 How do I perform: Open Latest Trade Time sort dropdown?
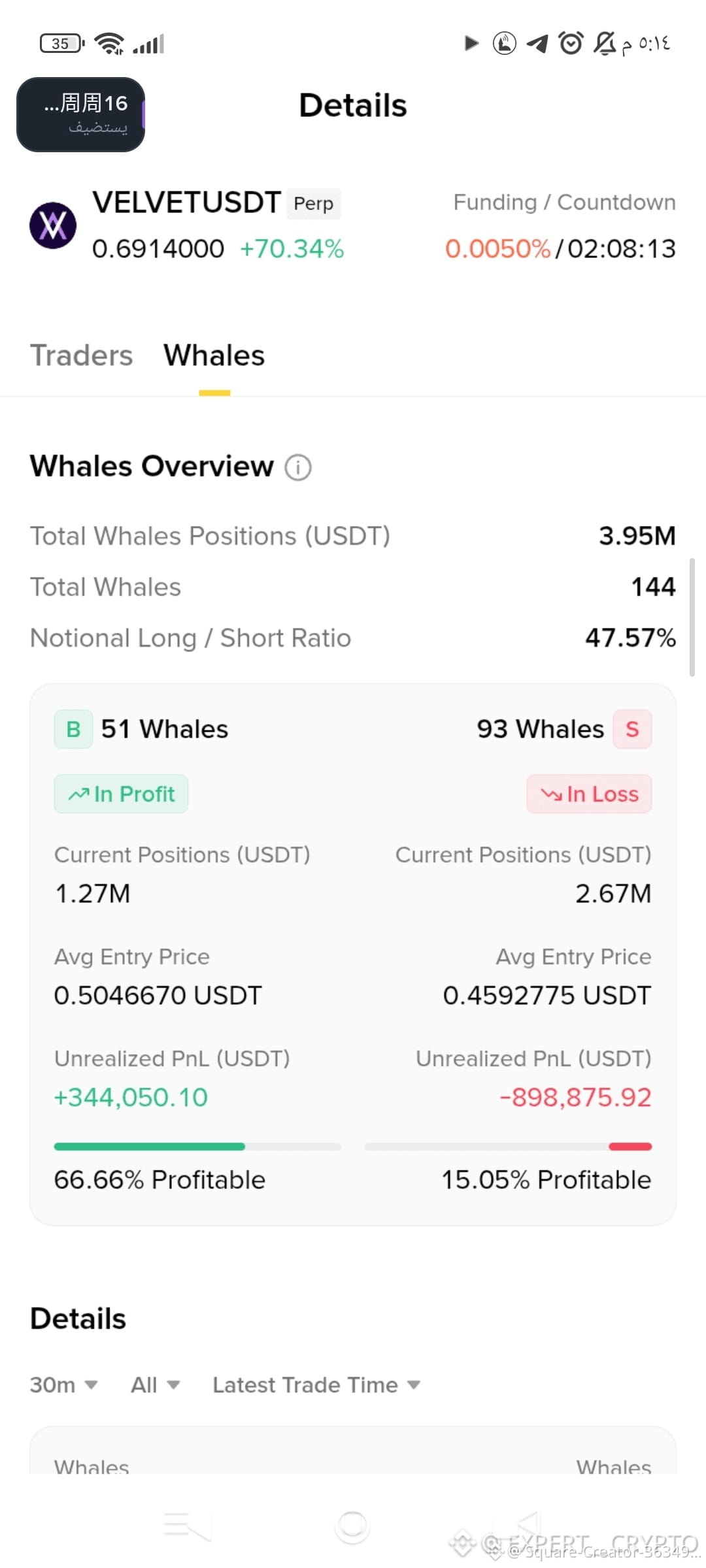tap(316, 1384)
